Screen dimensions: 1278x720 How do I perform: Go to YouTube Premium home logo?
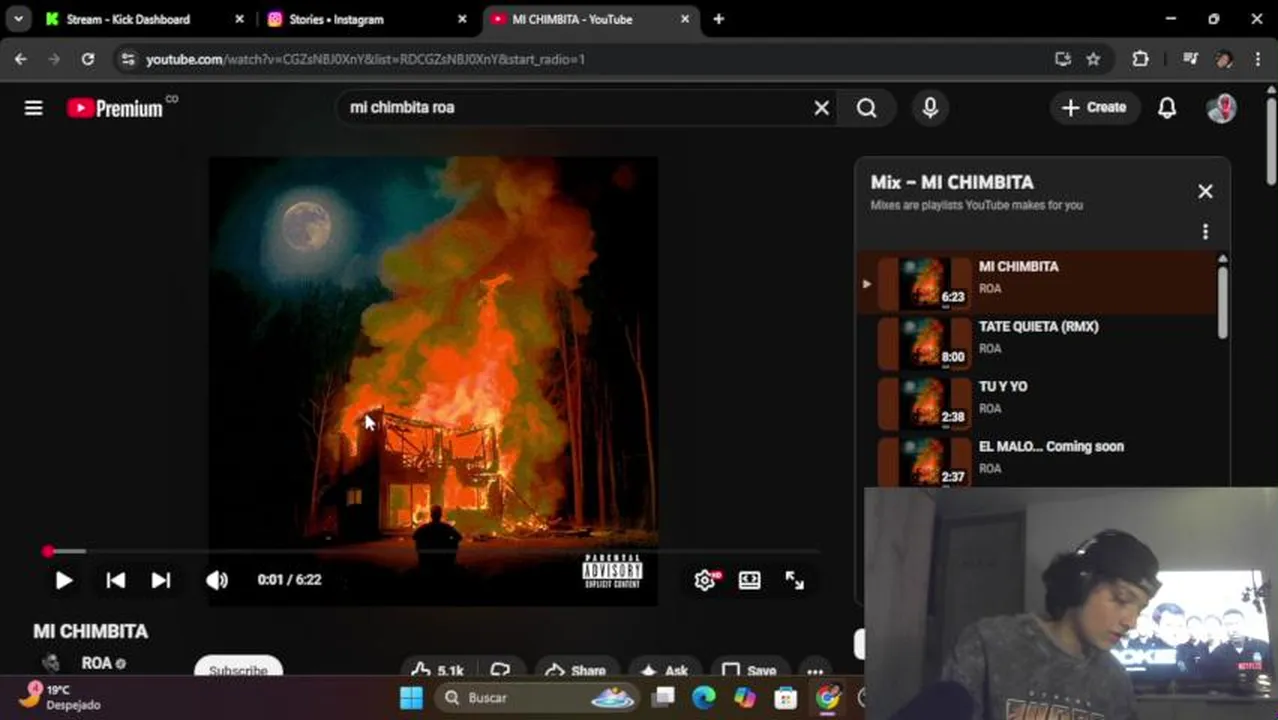115,108
